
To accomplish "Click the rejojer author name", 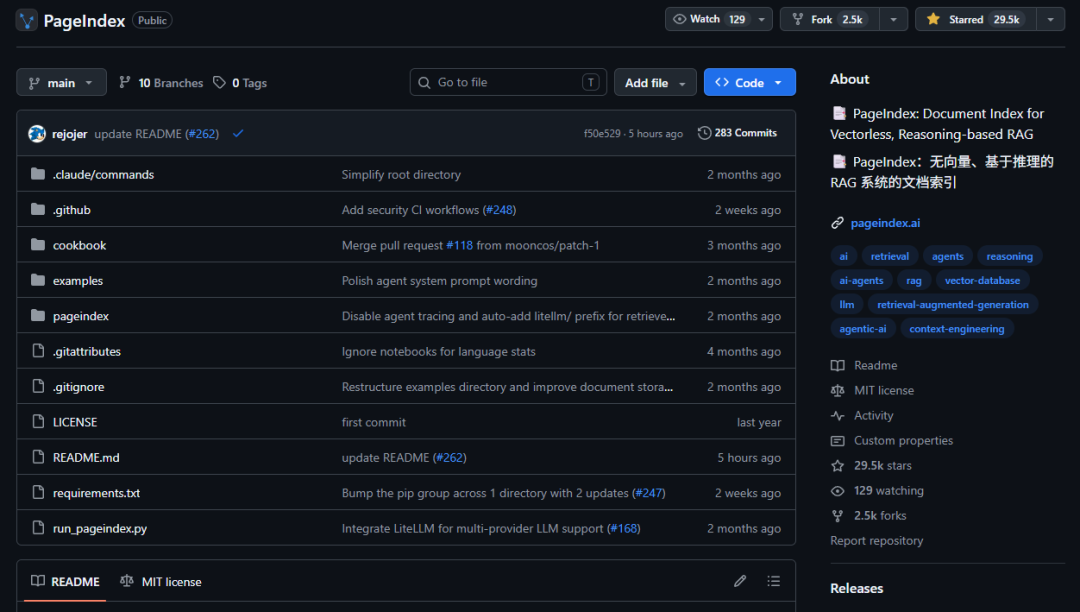I will point(70,134).
